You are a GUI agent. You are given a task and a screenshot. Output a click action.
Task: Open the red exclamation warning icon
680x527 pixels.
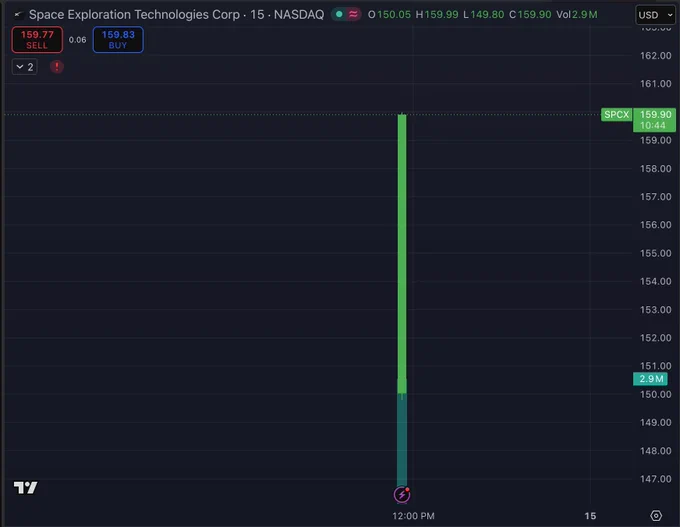[x=57, y=67]
